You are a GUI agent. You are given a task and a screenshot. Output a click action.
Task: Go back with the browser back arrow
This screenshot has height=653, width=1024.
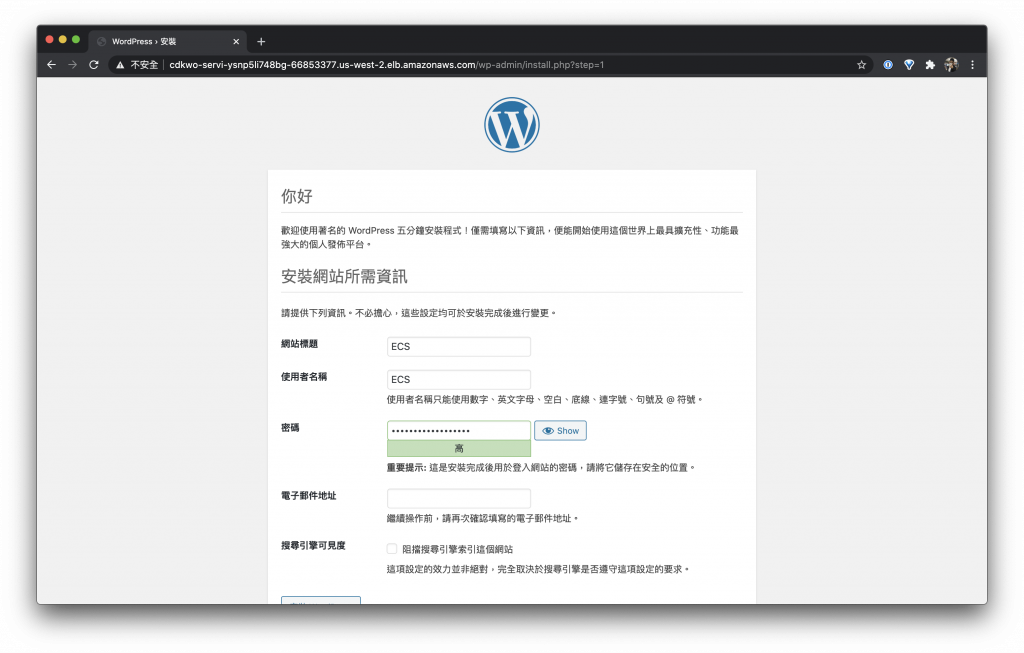point(52,65)
